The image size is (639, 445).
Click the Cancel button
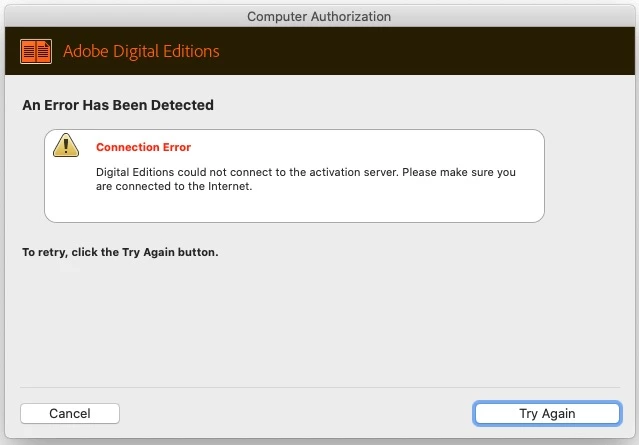[70, 414]
